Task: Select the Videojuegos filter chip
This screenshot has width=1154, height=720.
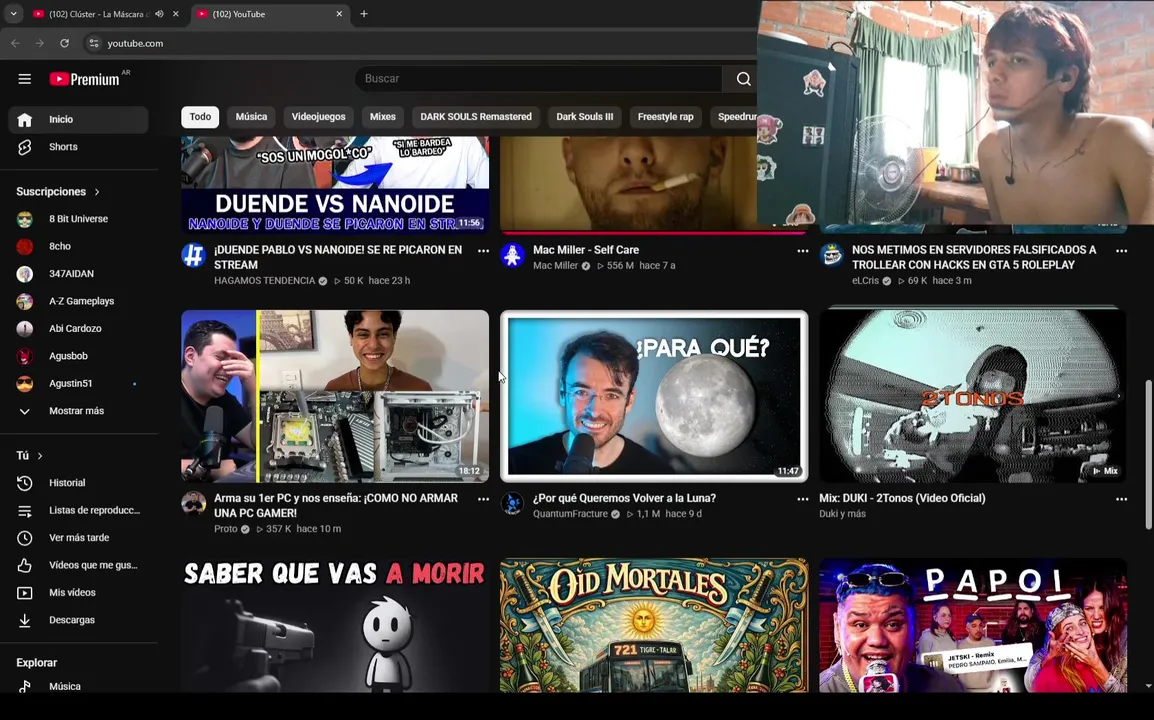Action: pyautogui.click(x=318, y=116)
